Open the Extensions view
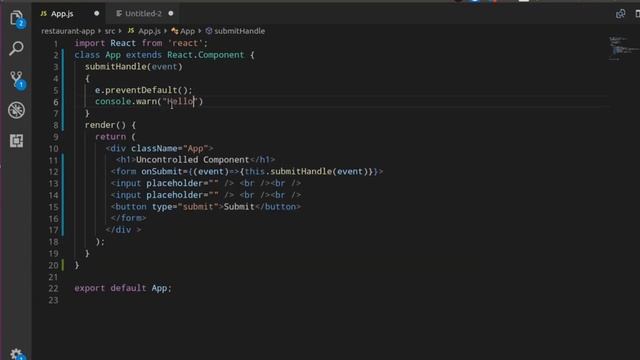The height and width of the screenshot is (360, 640). (16, 141)
